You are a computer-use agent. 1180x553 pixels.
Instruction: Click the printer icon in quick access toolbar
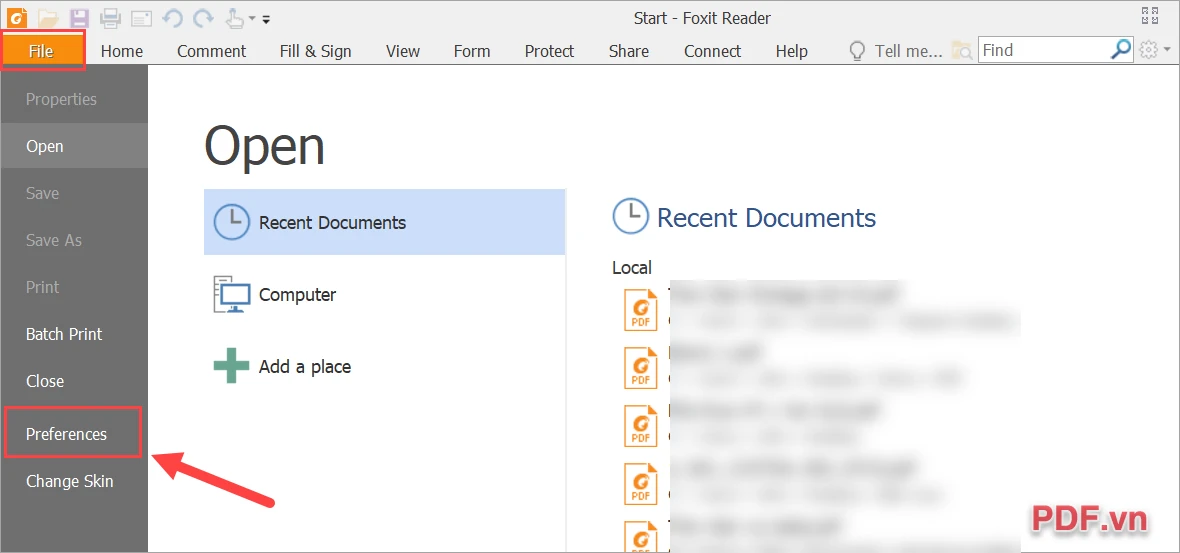pos(111,17)
